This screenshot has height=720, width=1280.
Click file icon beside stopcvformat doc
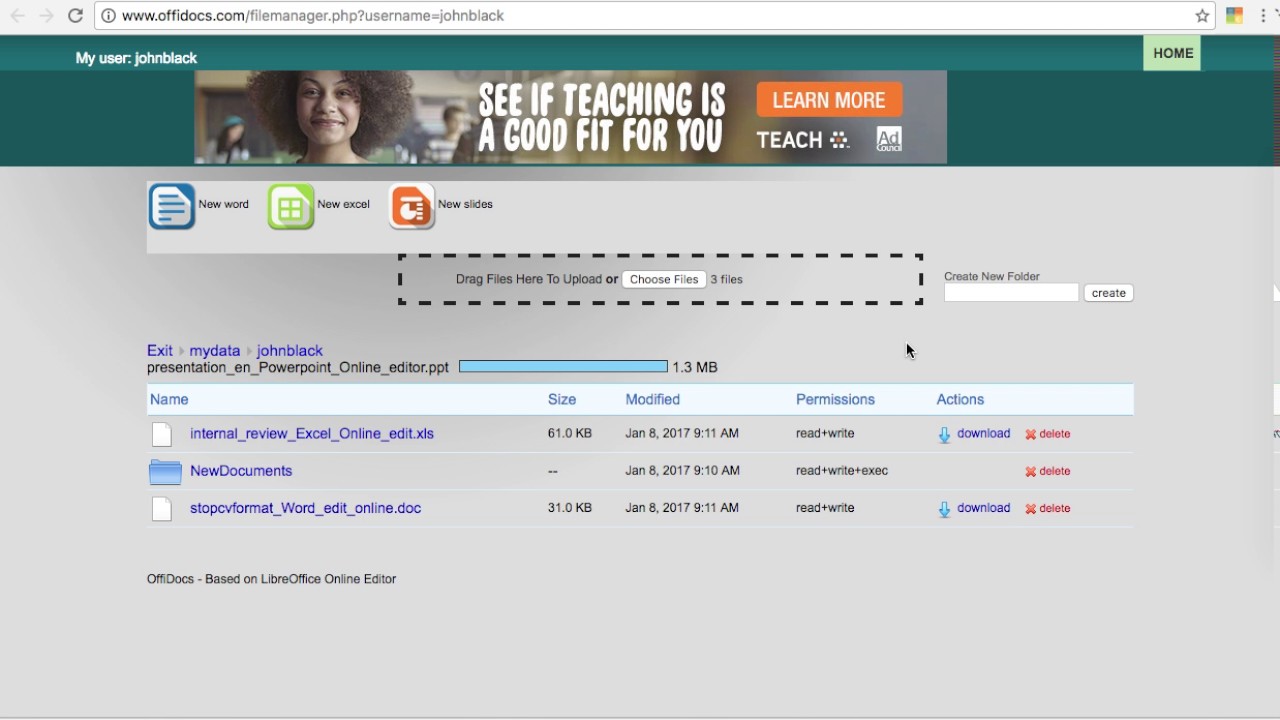(x=162, y=509)
